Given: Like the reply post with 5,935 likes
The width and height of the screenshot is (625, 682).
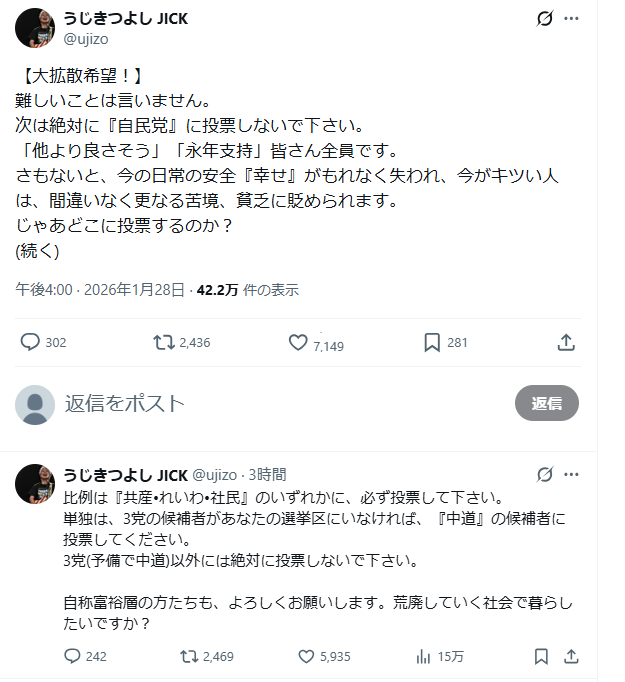Looking at the screenshot, I should (x=307, y=656).
